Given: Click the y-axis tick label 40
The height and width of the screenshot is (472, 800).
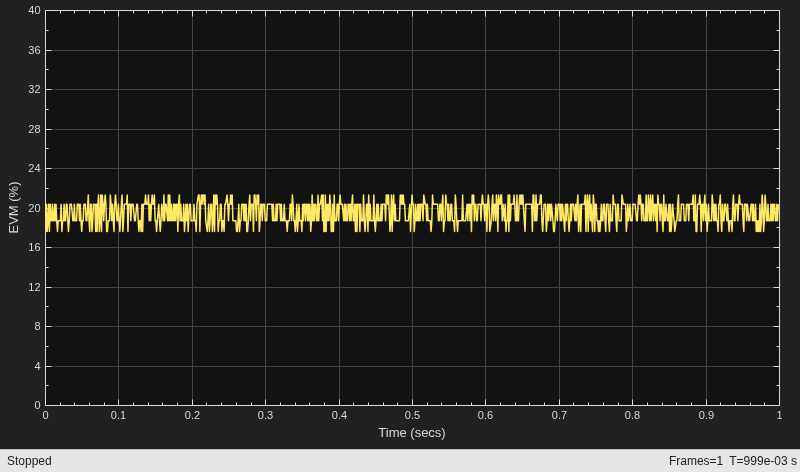Looking at the screenshot, I should pos(34,10).
